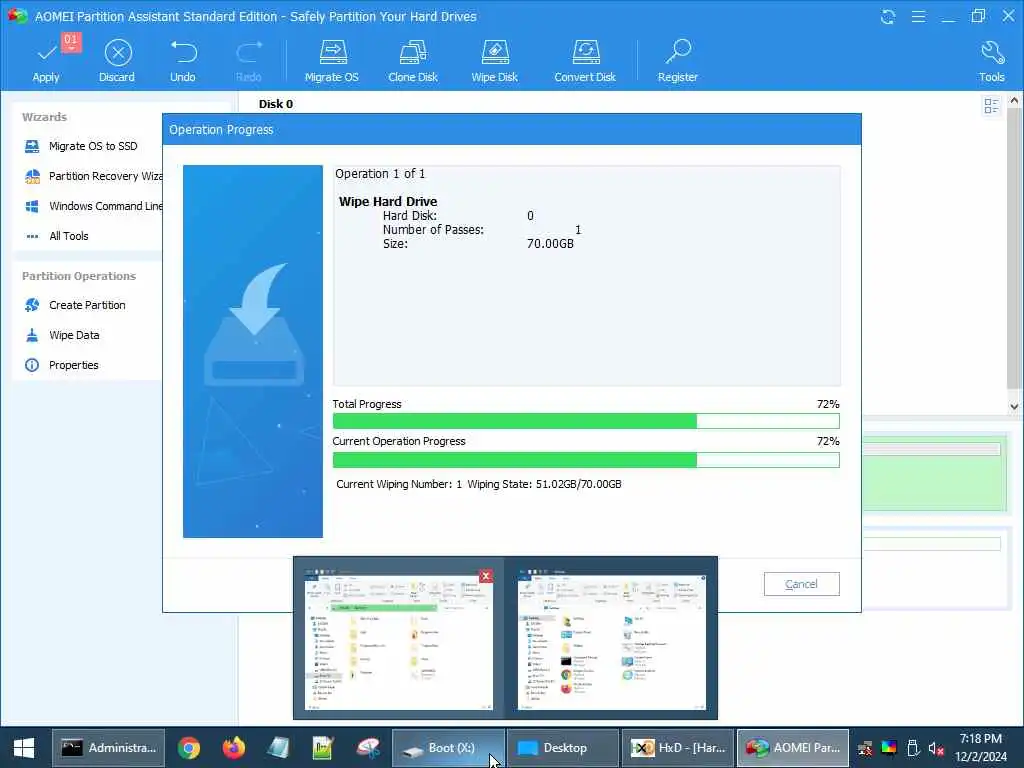Image resolution: width=1024 pixels, height=768 pixels.
Task: Open the Tools wrench menu
Action: click(991, 61)
